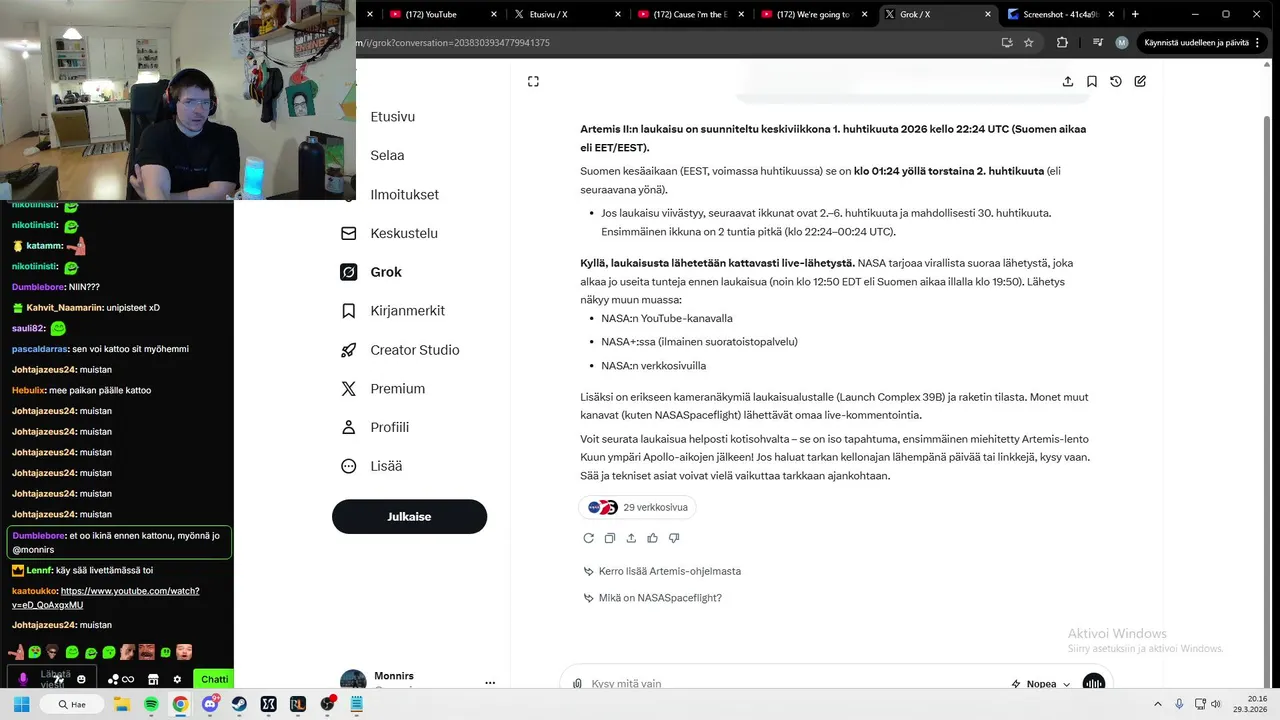Image resolution: width=1280 pixels, height=720 pixels.
Task: Open the system tray volume control
Action: coord(1216,704)
